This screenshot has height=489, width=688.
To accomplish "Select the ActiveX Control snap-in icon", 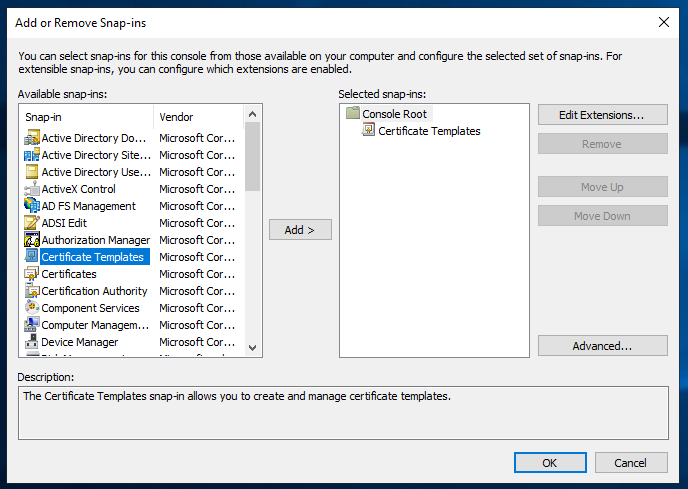I will [x=31, y=189].
